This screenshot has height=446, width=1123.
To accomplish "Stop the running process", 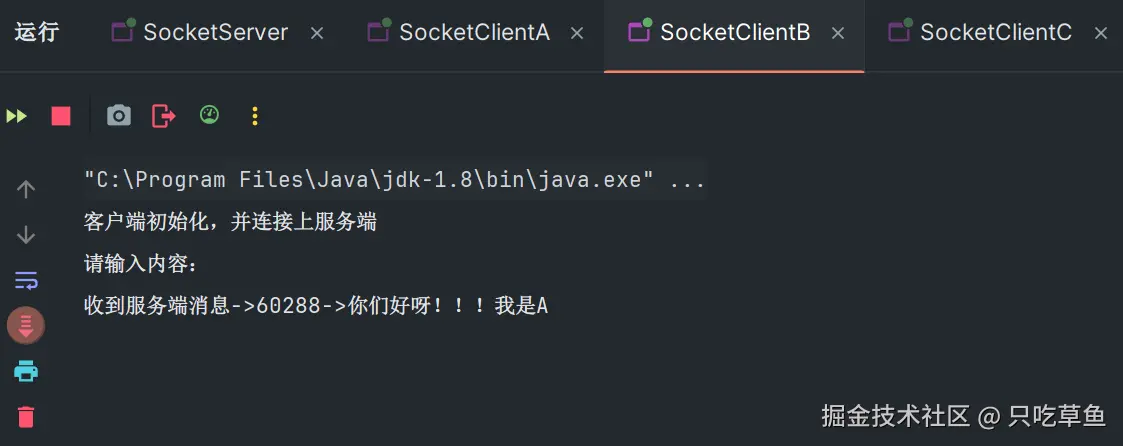I will coord(61,116).
